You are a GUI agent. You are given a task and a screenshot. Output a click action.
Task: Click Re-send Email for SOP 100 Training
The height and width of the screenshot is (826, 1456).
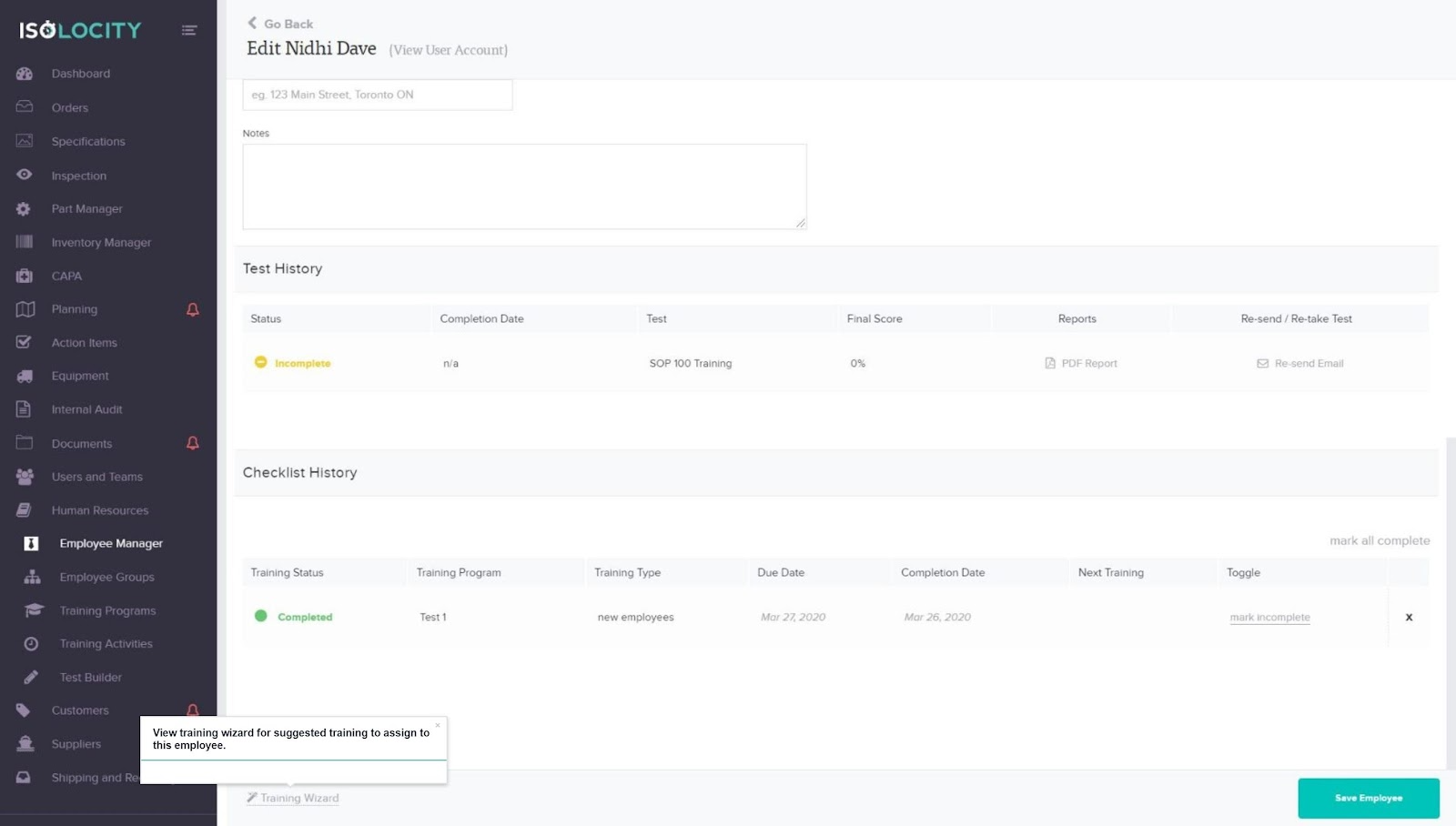1300,363
